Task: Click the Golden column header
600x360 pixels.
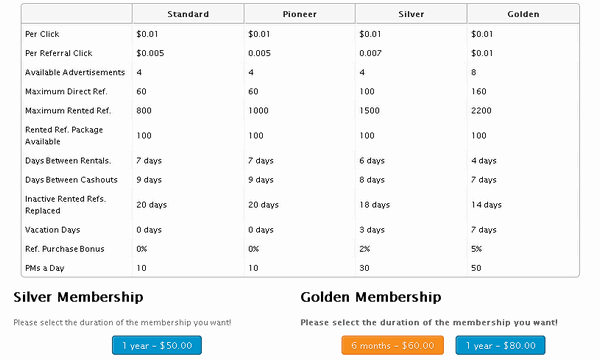Action: (x=523, y=14)
